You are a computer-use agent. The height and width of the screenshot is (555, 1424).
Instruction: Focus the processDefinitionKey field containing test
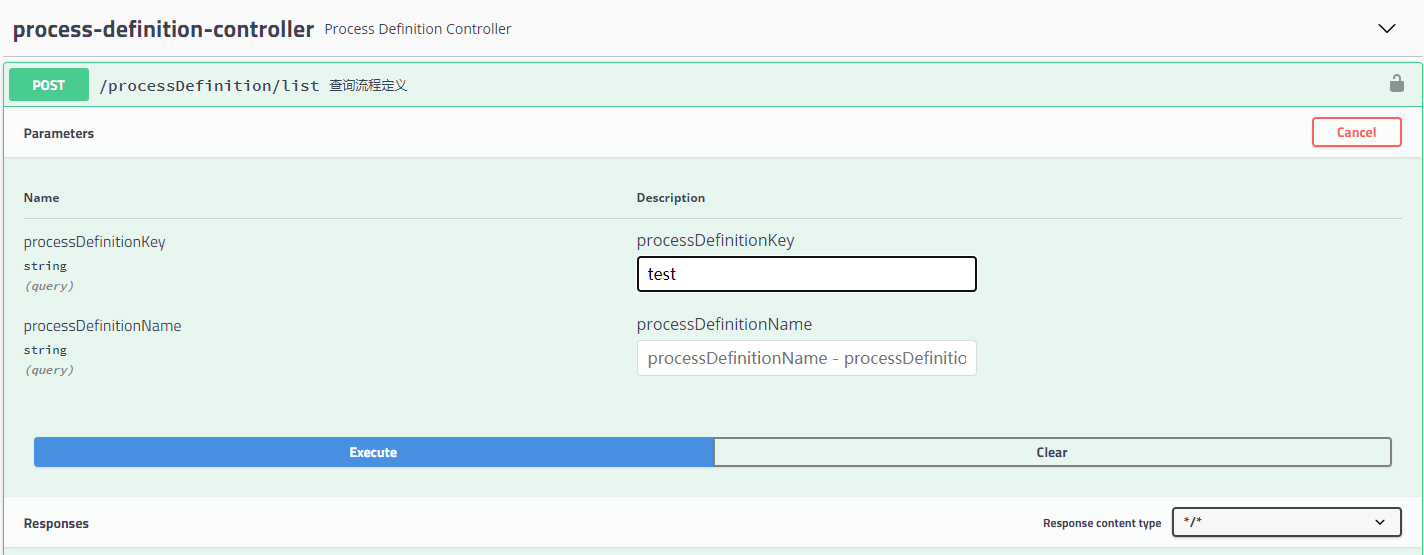pos(806,274)
